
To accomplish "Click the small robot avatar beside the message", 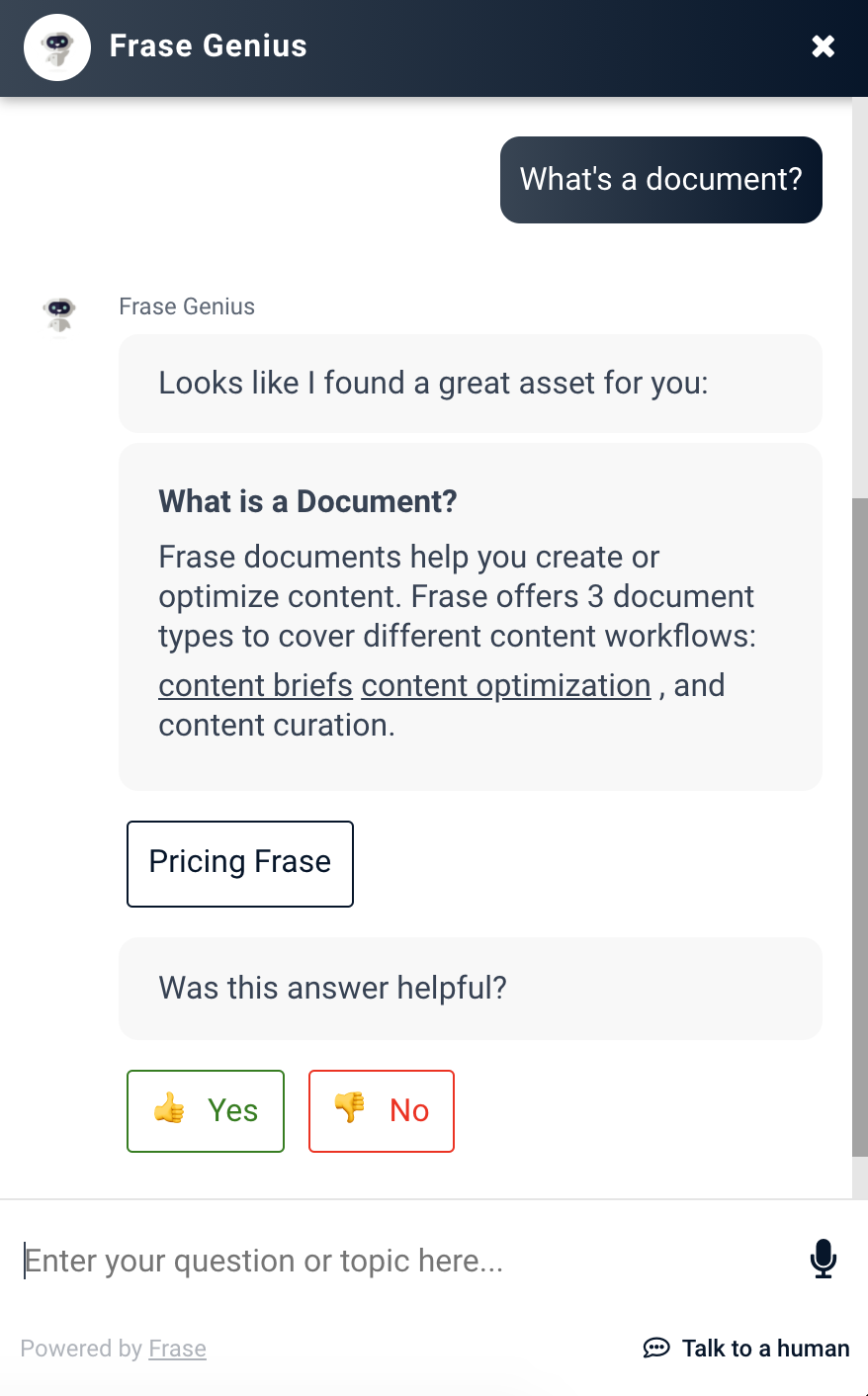I will 60,315.
